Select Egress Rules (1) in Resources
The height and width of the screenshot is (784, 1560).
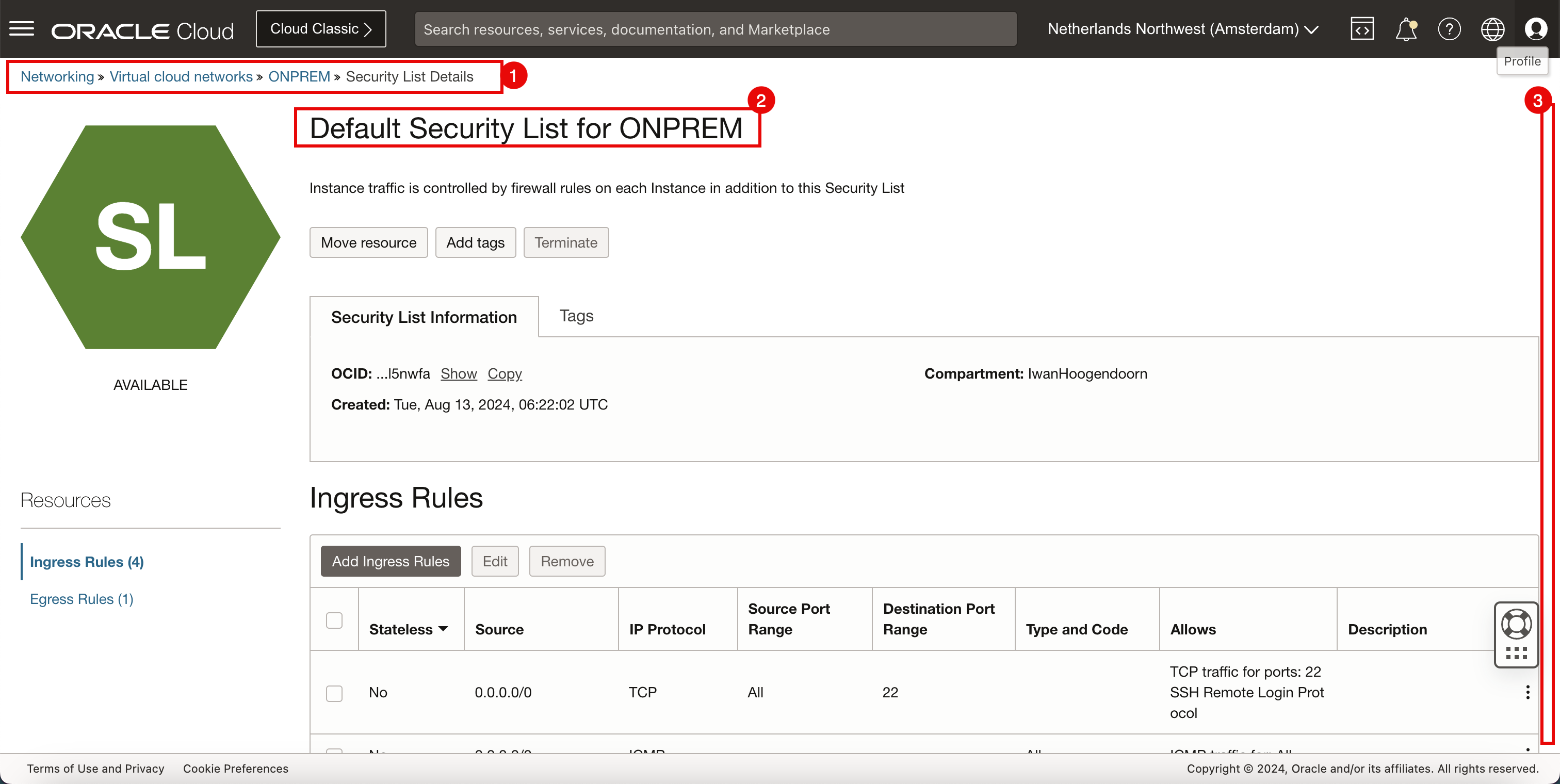81,598
